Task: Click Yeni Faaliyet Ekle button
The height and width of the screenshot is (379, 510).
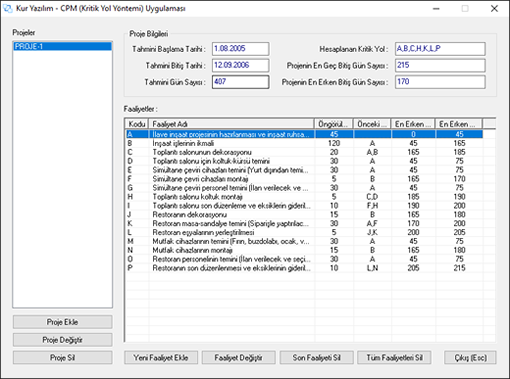Action: pyautogui.click(x=161, y=358)
